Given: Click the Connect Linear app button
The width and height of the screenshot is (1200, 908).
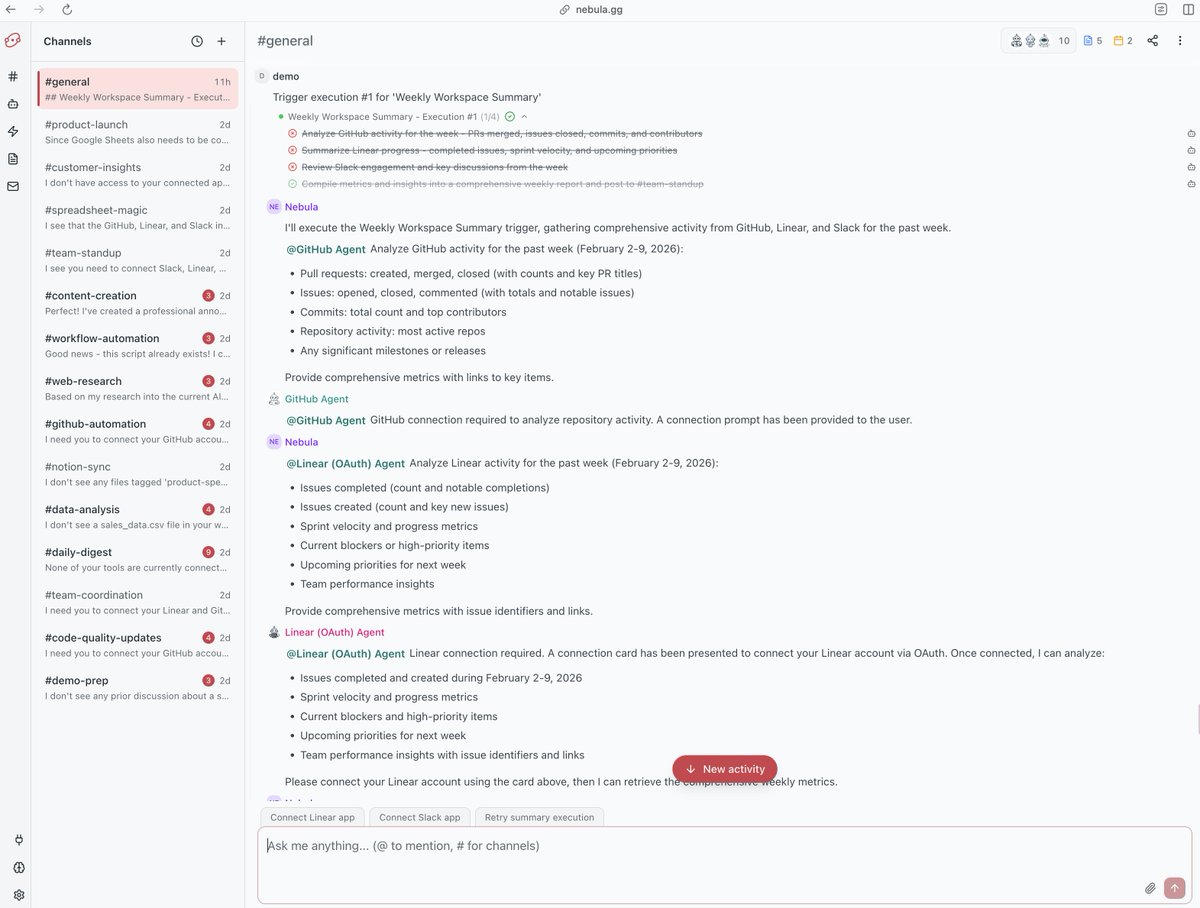Looking at the screenshot, I should coord(312,817).
